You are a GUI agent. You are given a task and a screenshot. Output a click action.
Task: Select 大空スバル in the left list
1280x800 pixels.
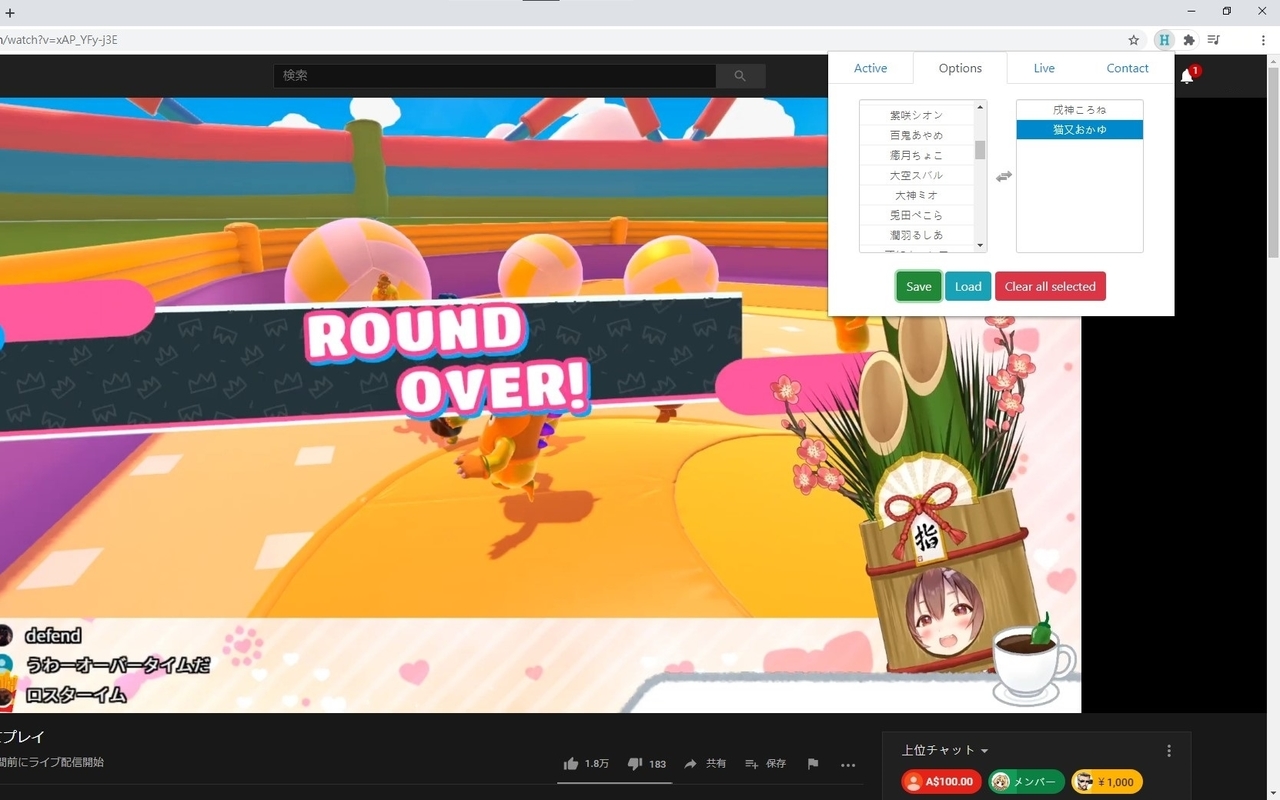coord(917,175)
